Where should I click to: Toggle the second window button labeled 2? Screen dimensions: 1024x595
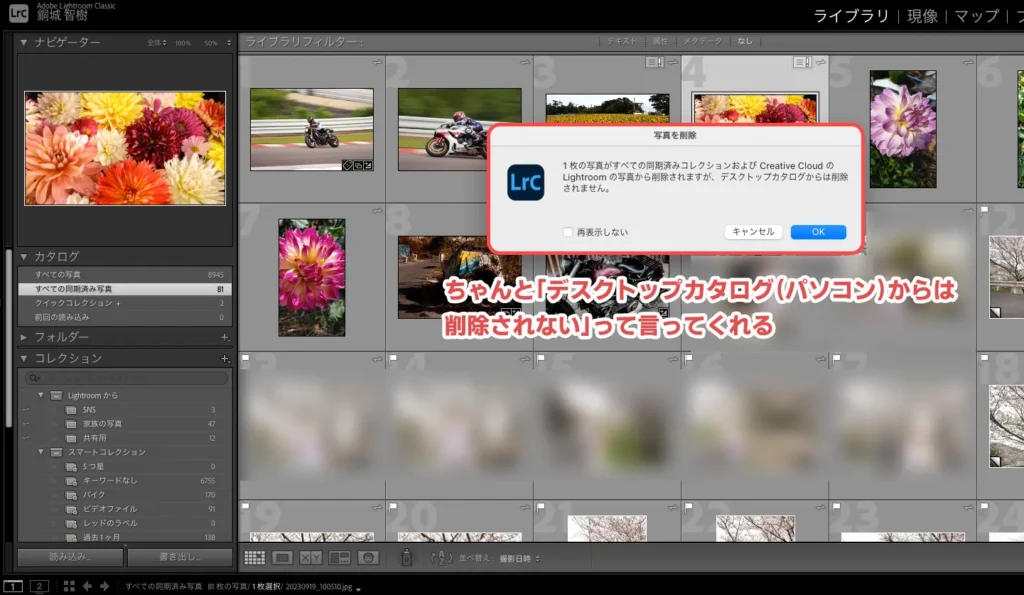(x=40, y=585)
